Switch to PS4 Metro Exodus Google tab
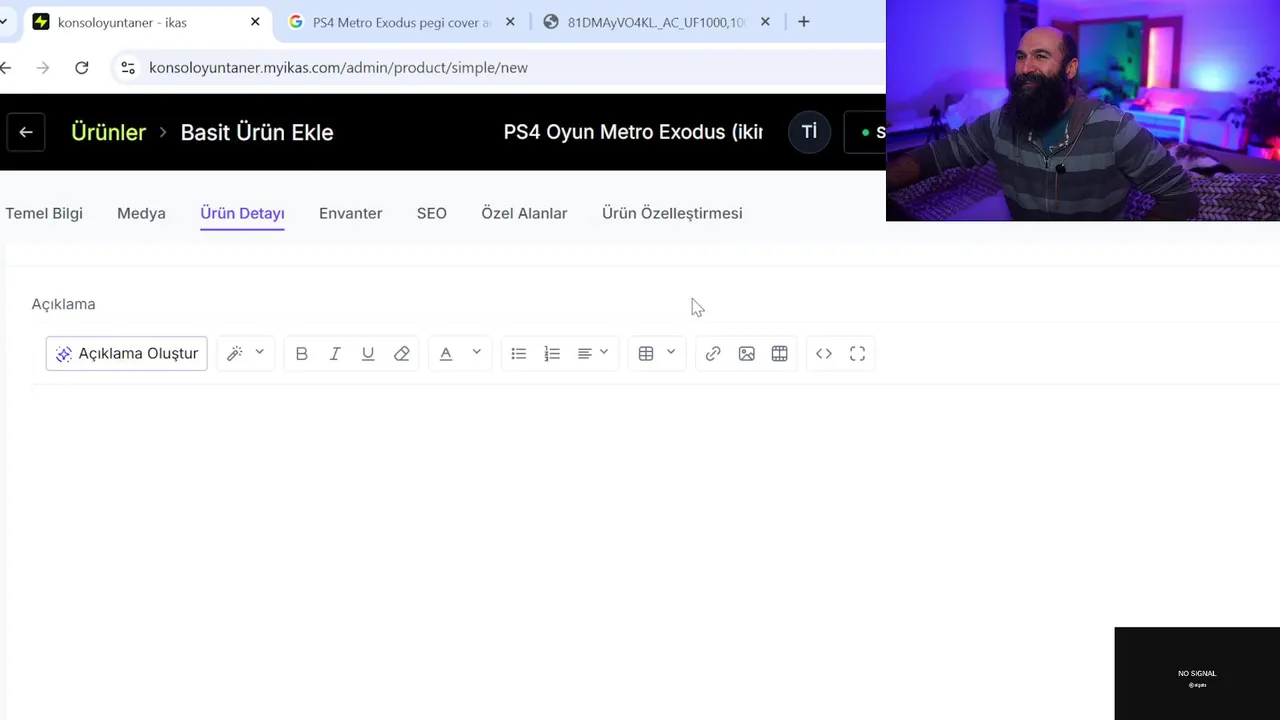This screenshot has height=720, width=1280. pos(401,22)
